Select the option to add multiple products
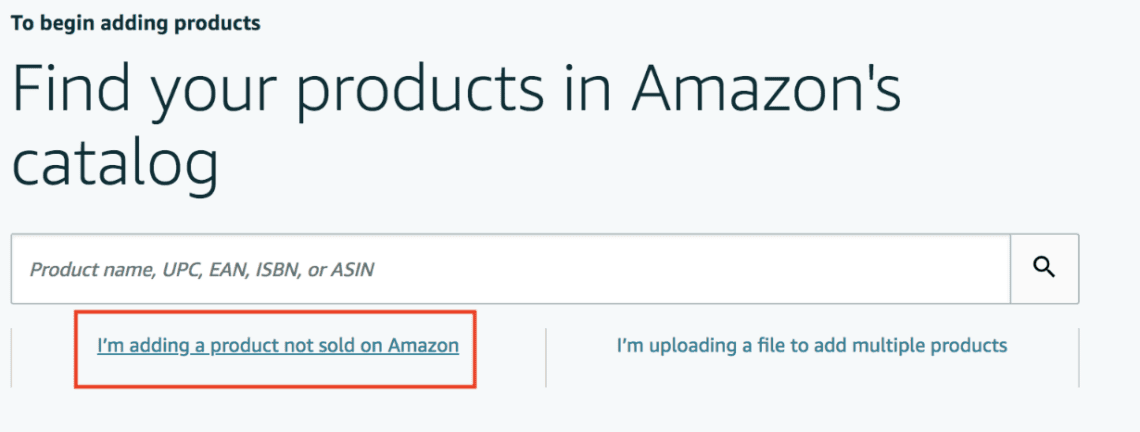Screen dimensions: 1140x432 812,346
